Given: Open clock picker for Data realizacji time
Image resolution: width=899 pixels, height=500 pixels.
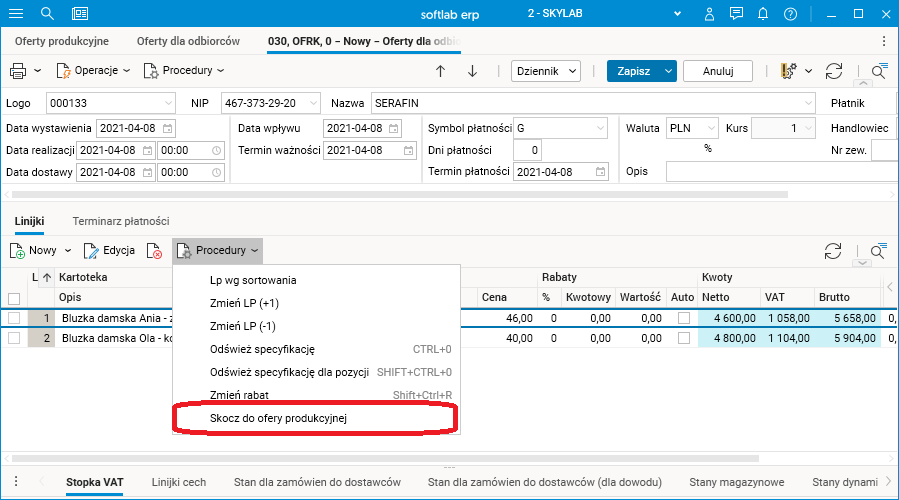Looking at the screenshot, I should 216,150.
